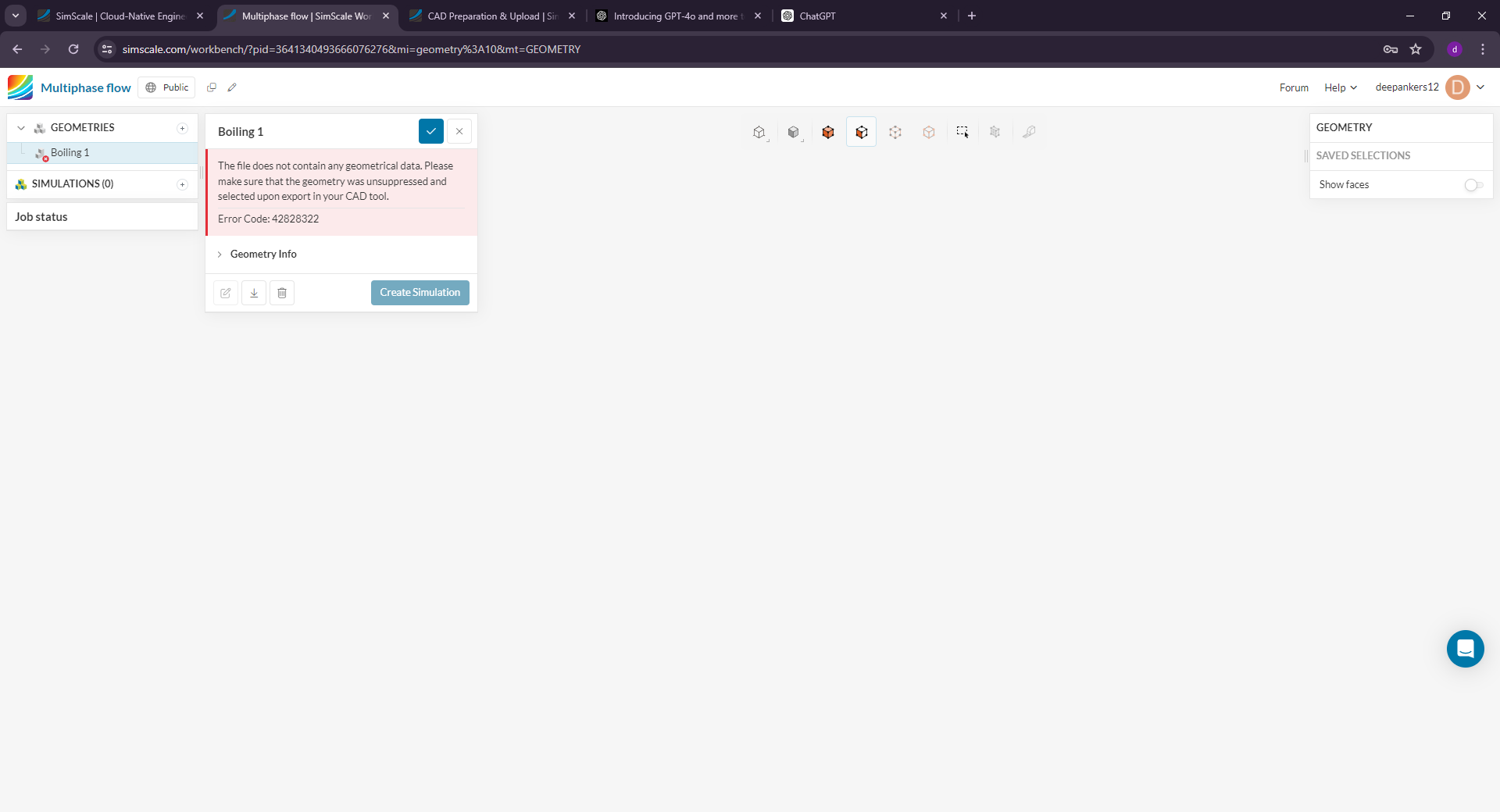Click the edit geometry pencil button
This screenshot has width=1500, height=812.
click(x=226, y=293)
